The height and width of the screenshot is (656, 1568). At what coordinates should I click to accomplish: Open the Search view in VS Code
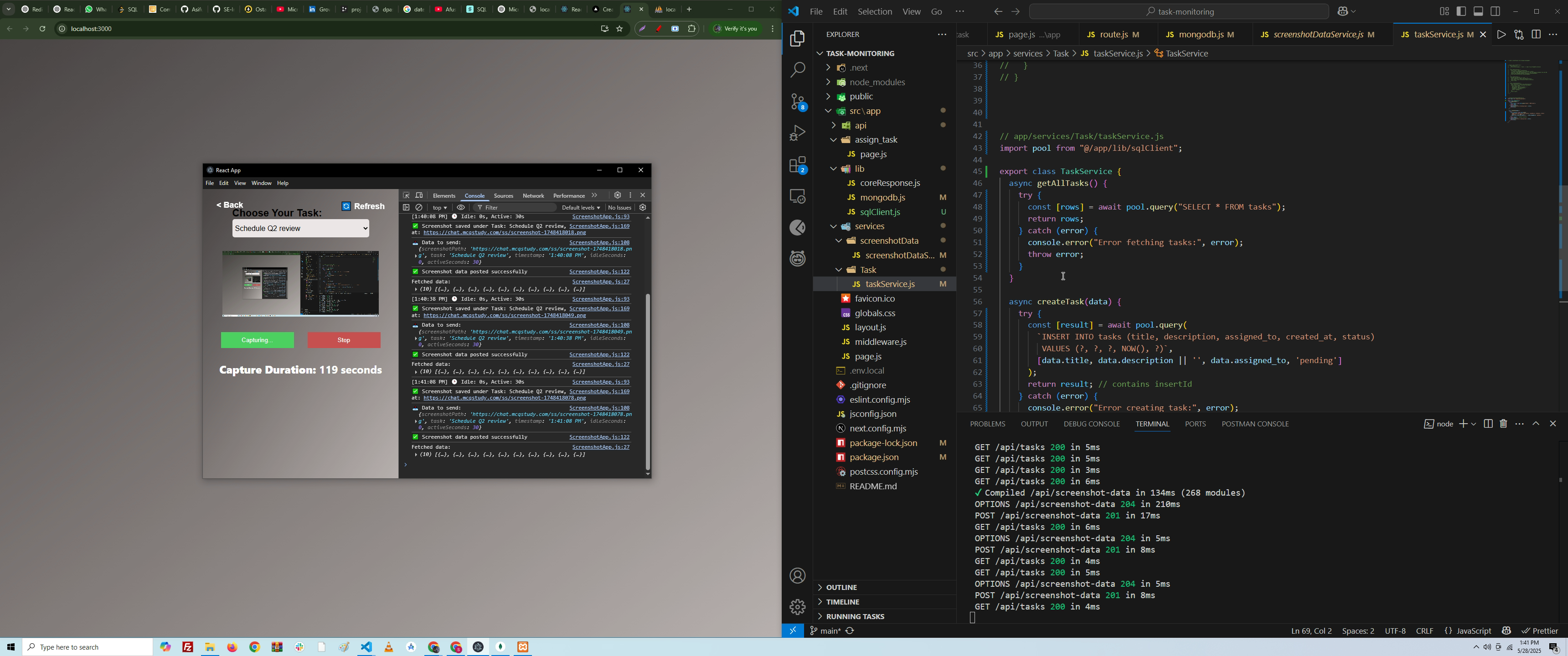click(797, 70)
